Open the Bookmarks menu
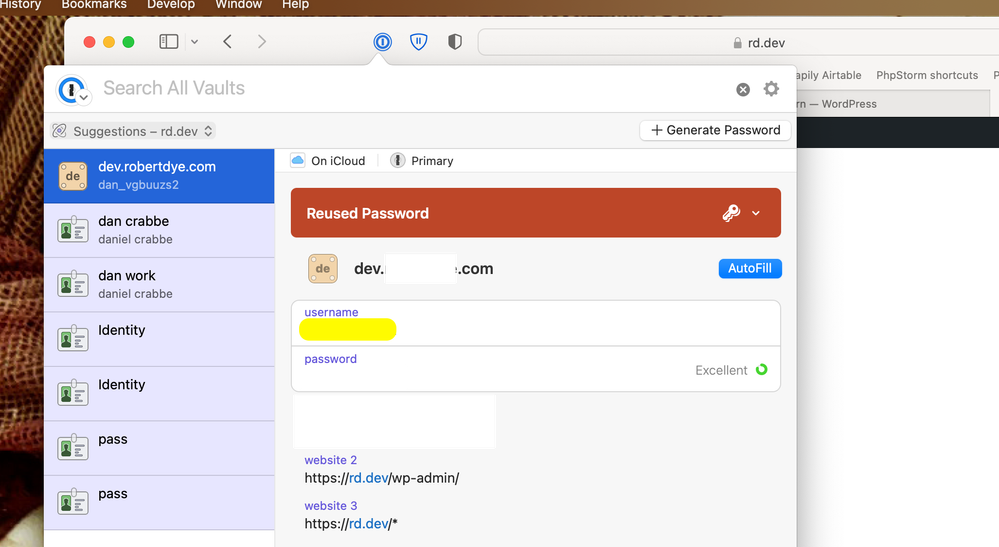This screenshot has width=999, height=547. point(94,5)
